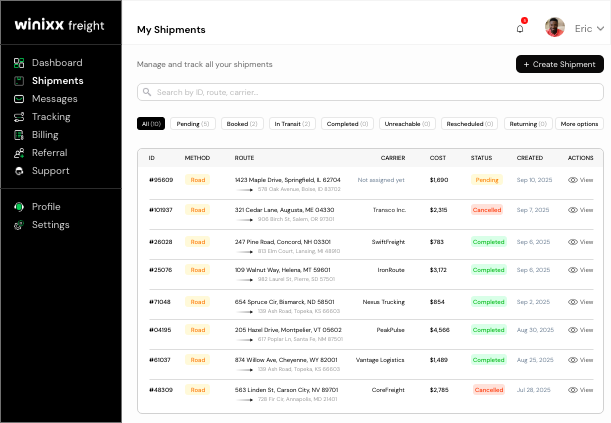This screenshot has width=611, height=423.
Task: Click the Create Shipment button
Action: [559, 64]
